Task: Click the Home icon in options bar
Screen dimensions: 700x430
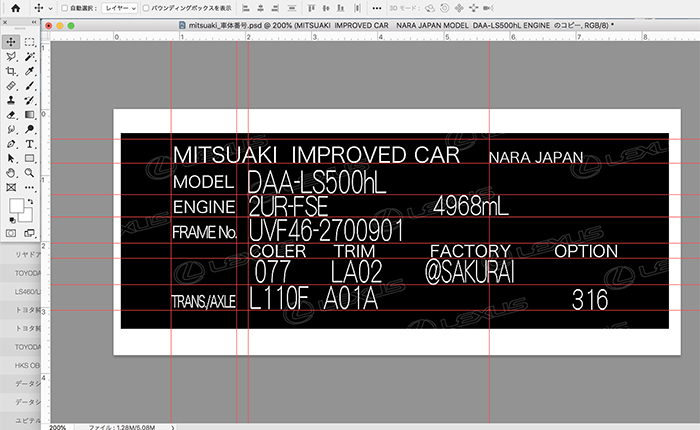Action: point(15,8)
